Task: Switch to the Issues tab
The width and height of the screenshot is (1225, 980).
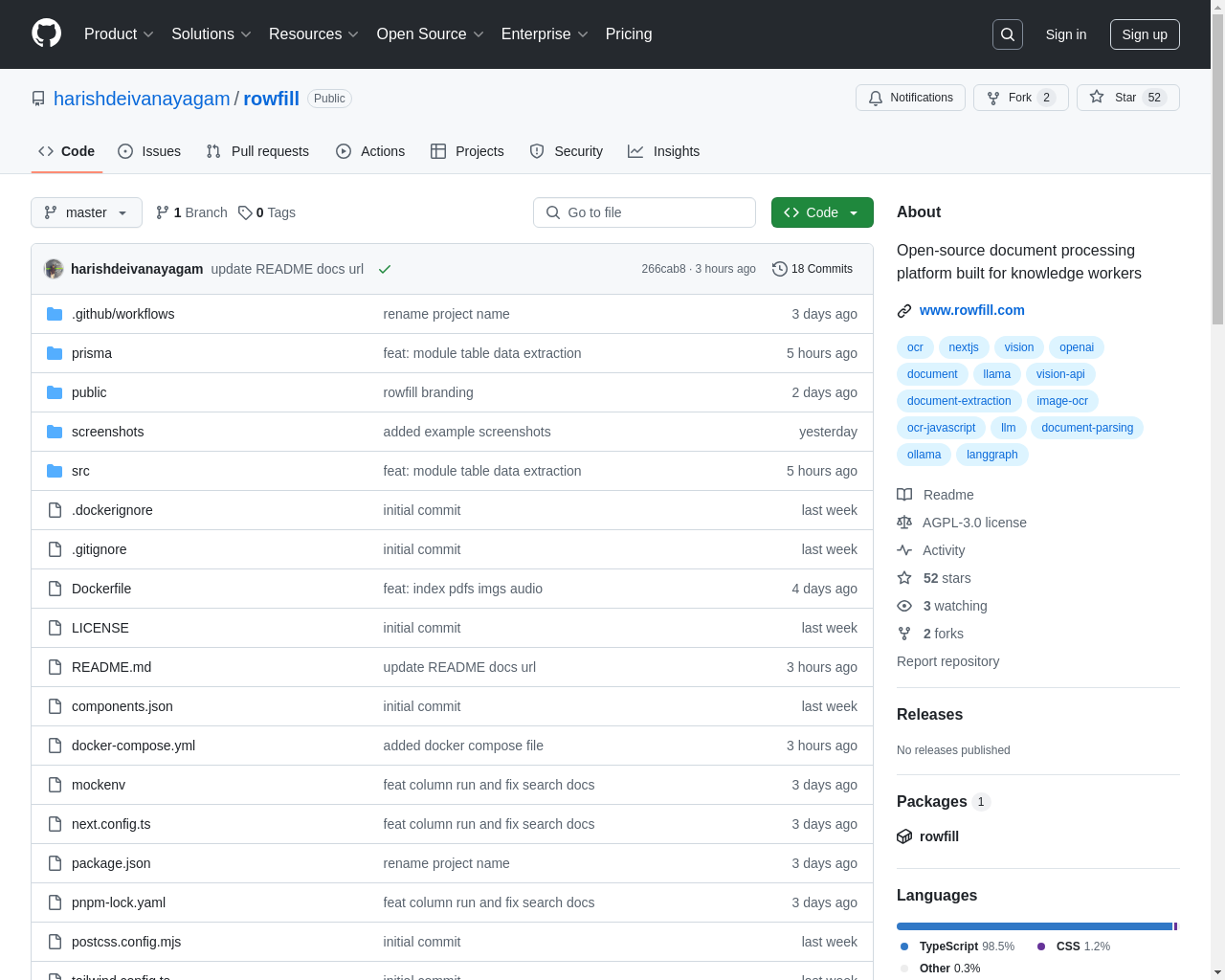Action: [149, 151]
